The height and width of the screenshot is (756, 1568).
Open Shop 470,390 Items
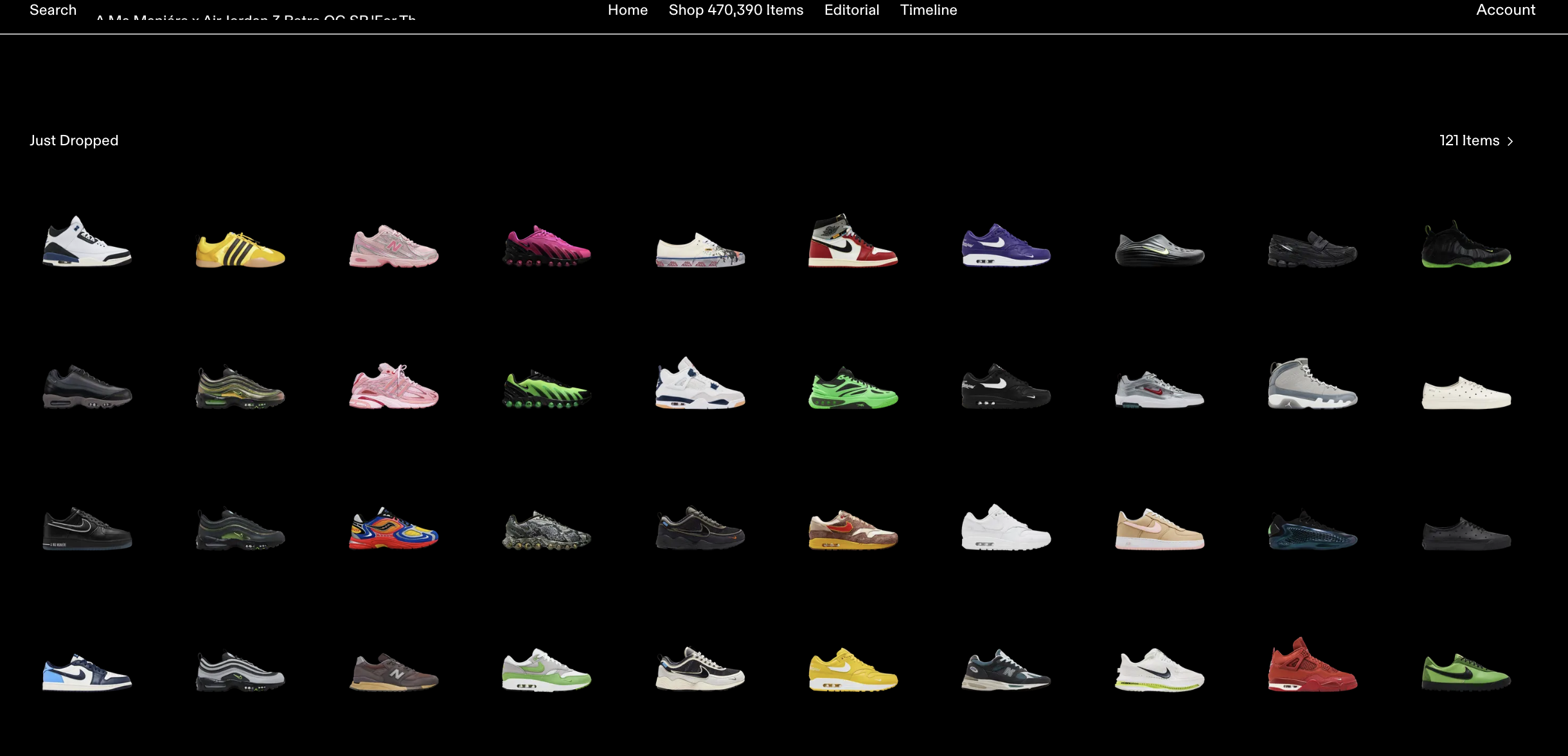(735, 10)
